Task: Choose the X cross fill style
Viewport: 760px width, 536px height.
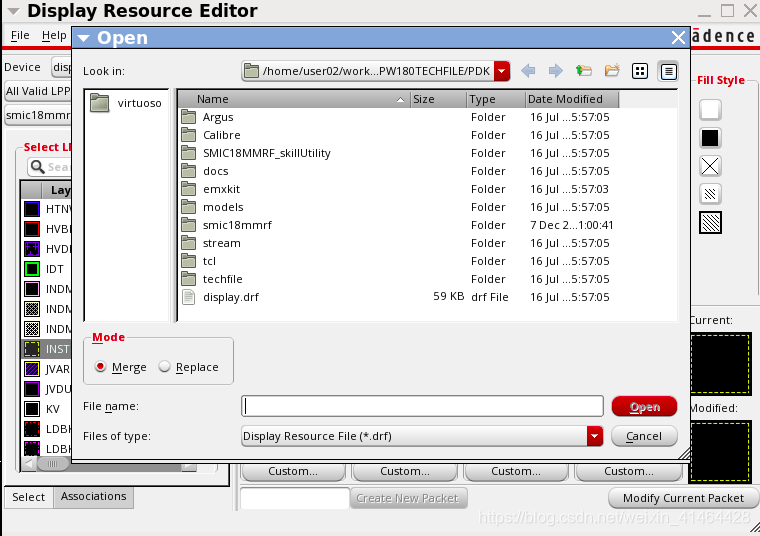Action: pos(710,166)
